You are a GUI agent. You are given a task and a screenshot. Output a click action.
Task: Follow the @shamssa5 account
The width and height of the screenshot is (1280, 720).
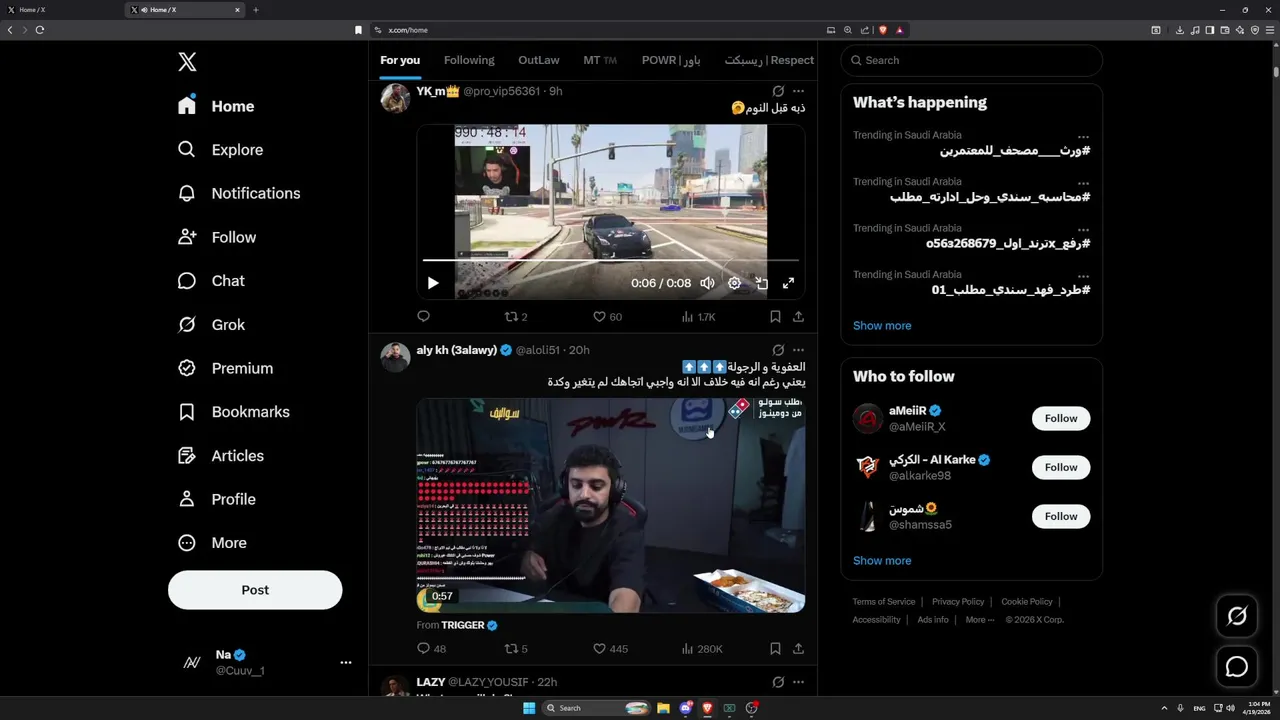[1061, 517]
